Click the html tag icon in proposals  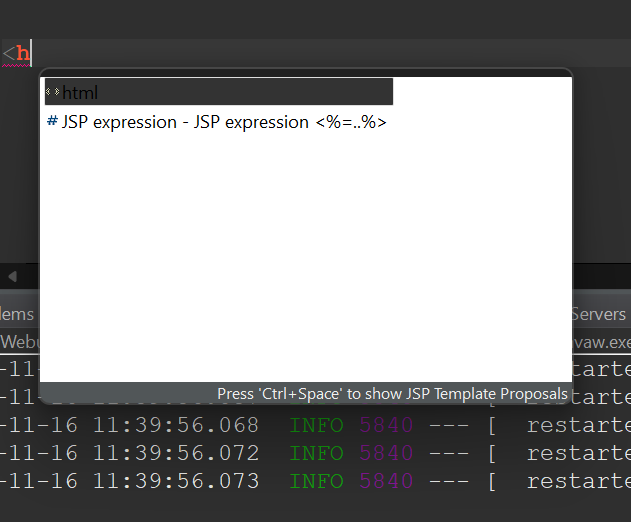(x=53, y=93)
